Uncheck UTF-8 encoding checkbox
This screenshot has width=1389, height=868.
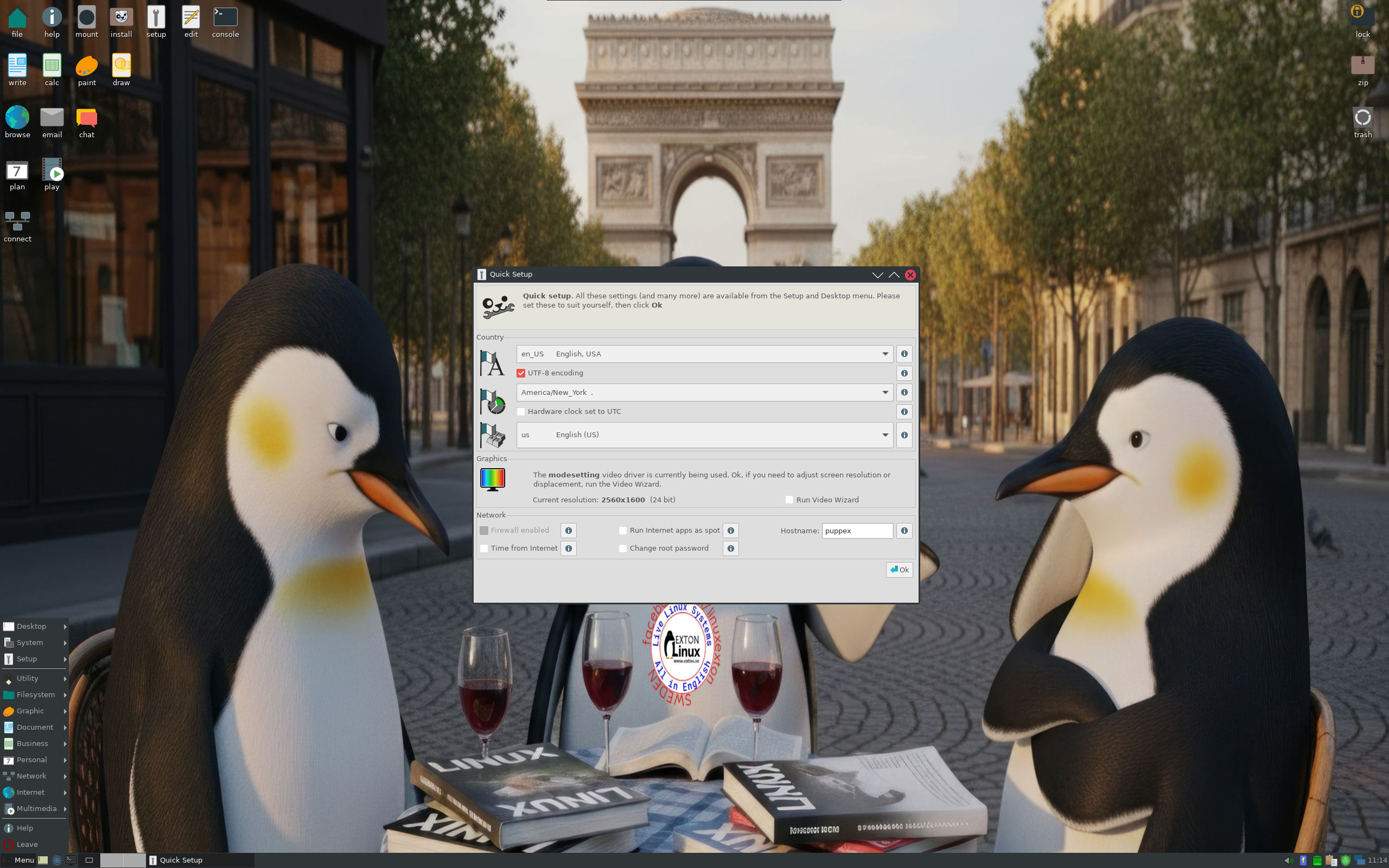[x=520, y=373]
